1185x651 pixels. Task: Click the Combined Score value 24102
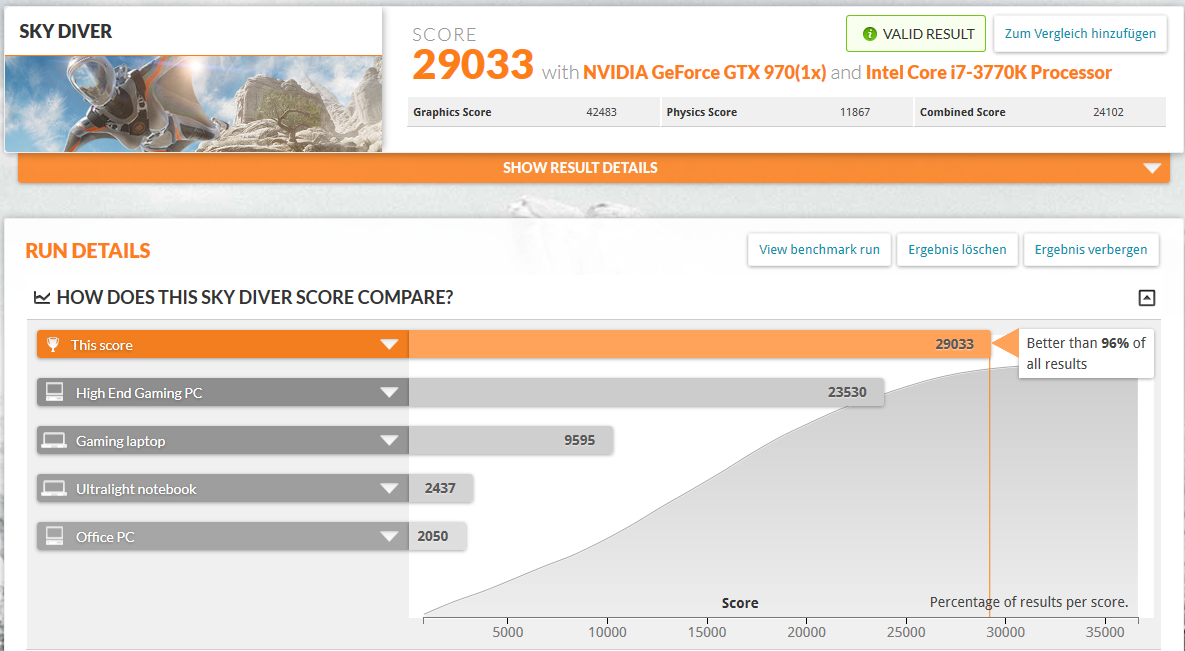(1108, 112)
